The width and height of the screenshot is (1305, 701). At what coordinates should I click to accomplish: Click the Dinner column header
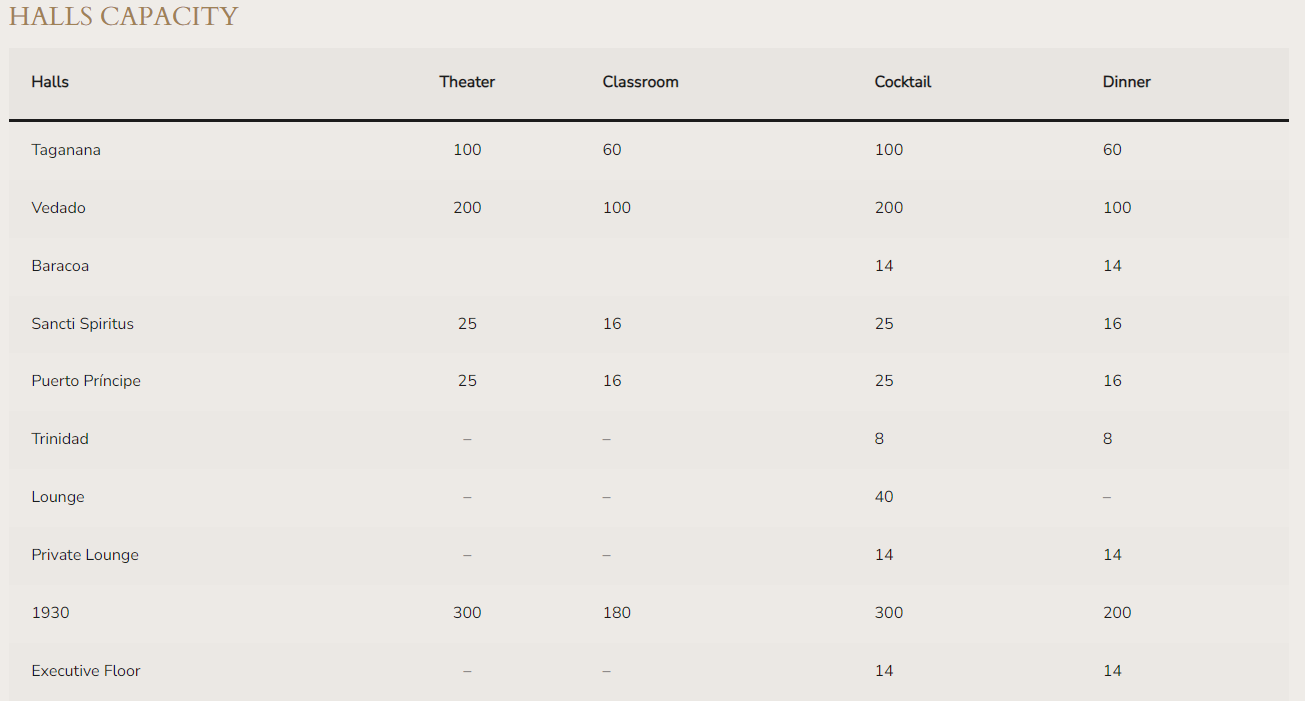click(1126, 82)
